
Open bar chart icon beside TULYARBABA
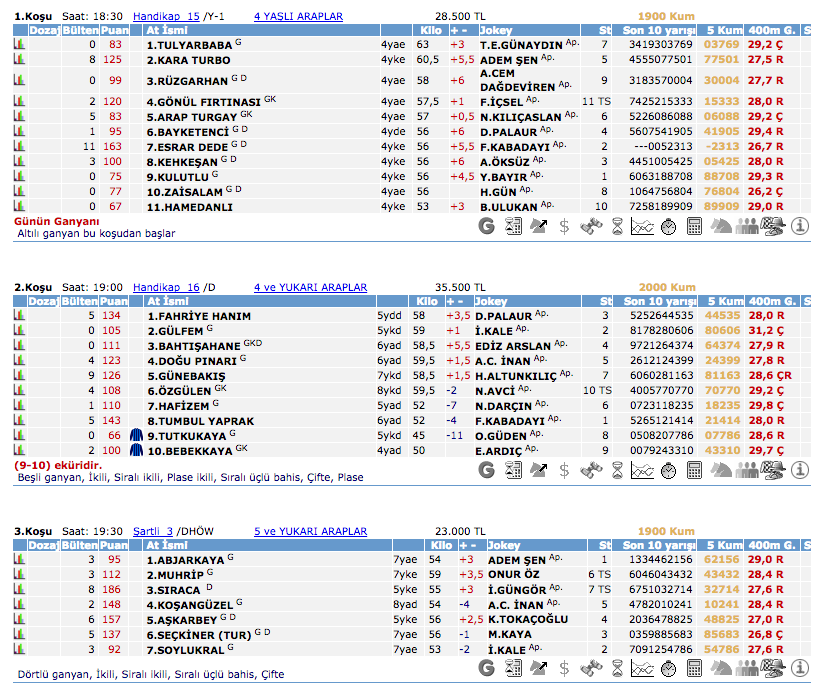click(x=18, y=45)
